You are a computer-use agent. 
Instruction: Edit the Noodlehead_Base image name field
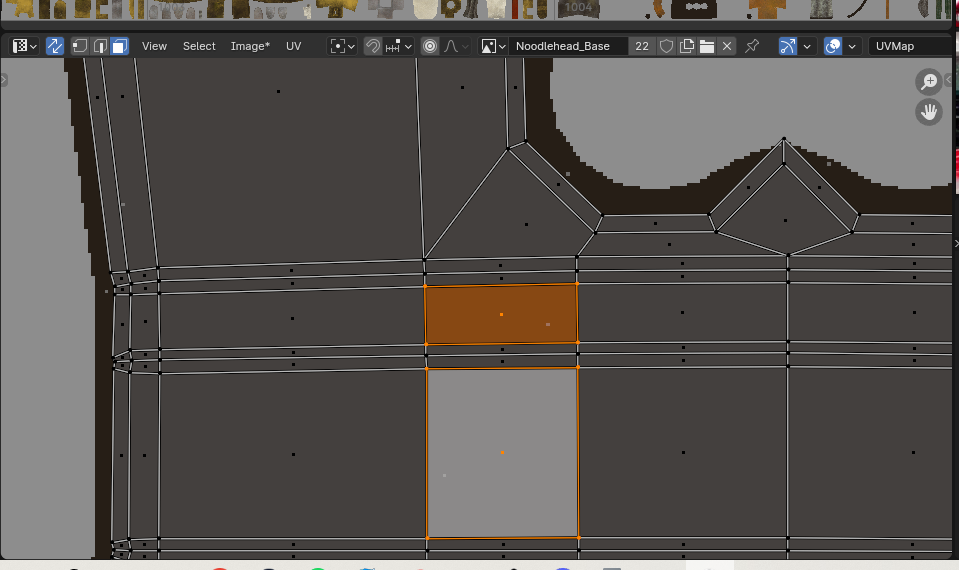(567, 46)
